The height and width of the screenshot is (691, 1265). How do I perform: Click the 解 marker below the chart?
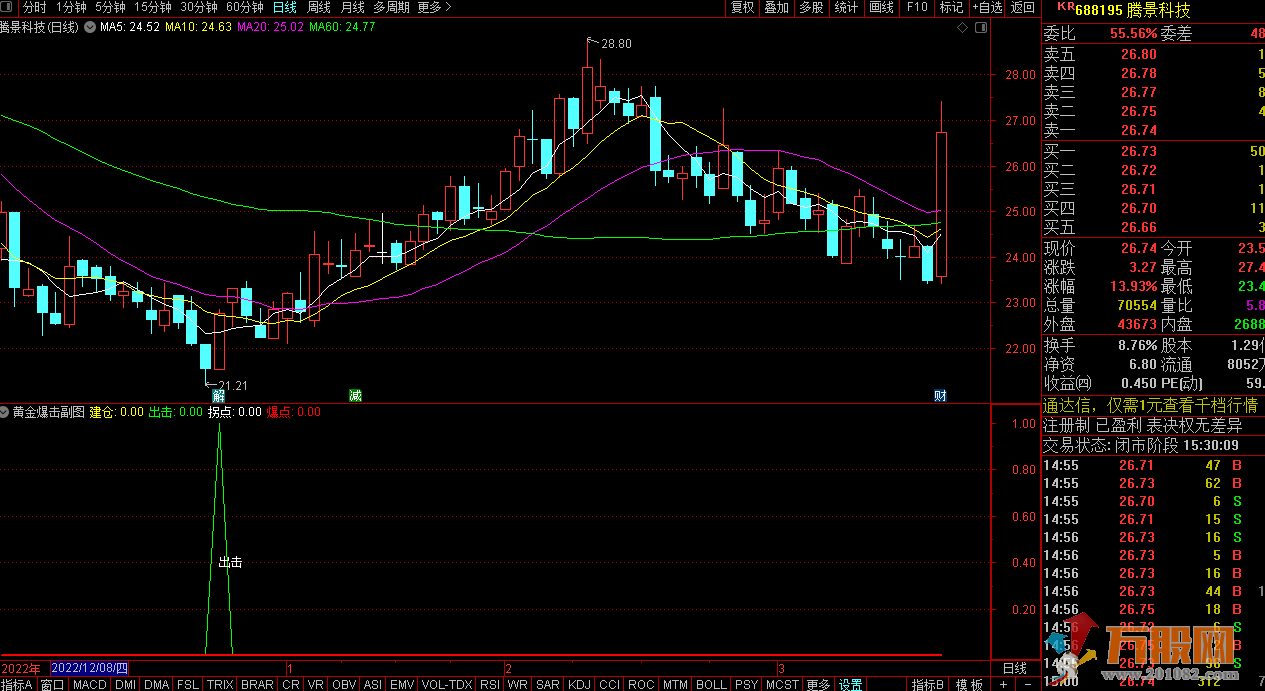tap(218, 396)
